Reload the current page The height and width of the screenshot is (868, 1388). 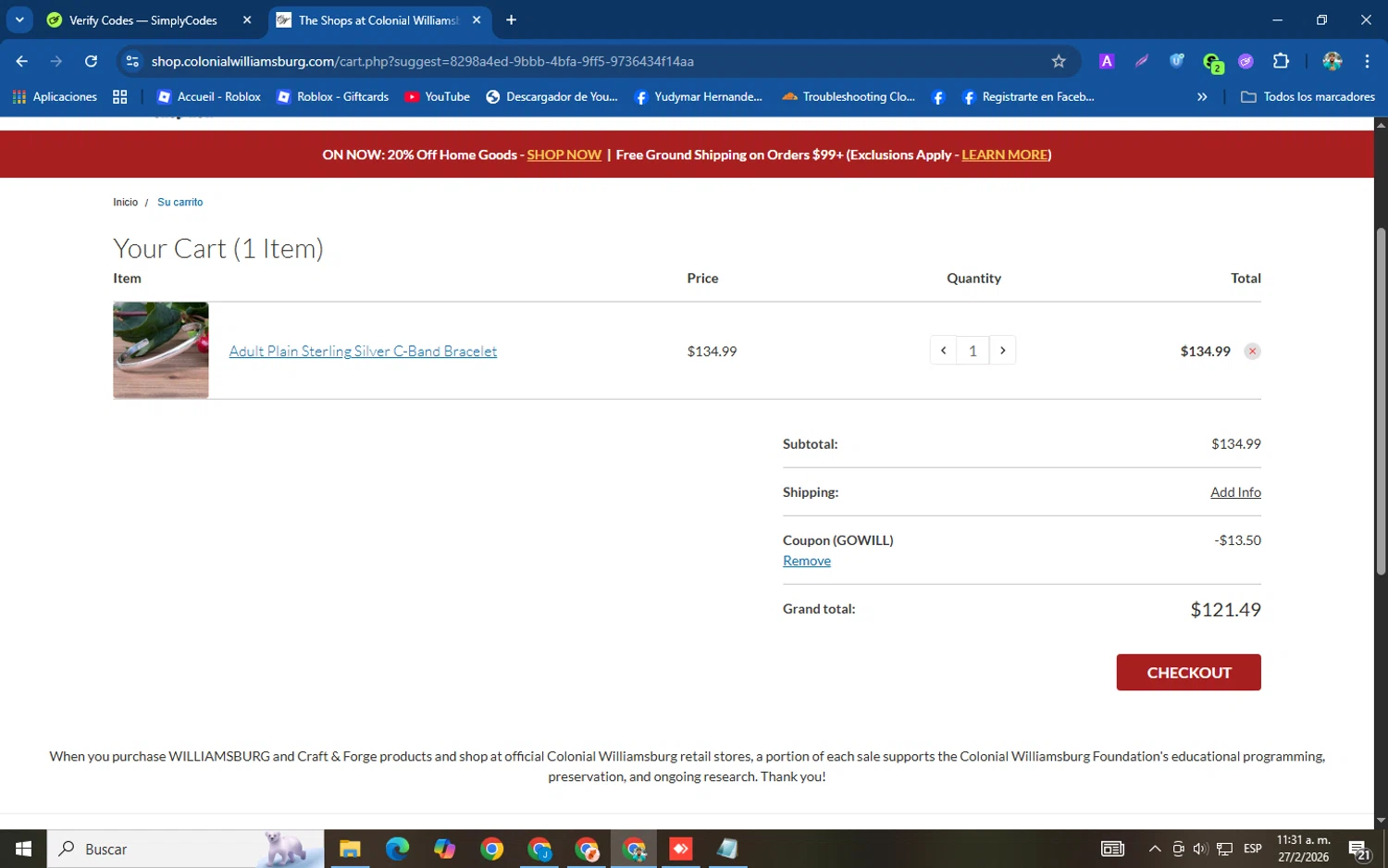[x=91, y=61]
